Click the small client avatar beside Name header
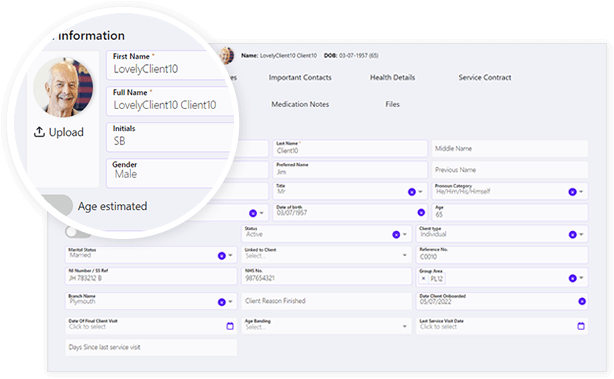The width and height of the screenshot is (614, 379). pyautogui.click(x=227, y=56)
